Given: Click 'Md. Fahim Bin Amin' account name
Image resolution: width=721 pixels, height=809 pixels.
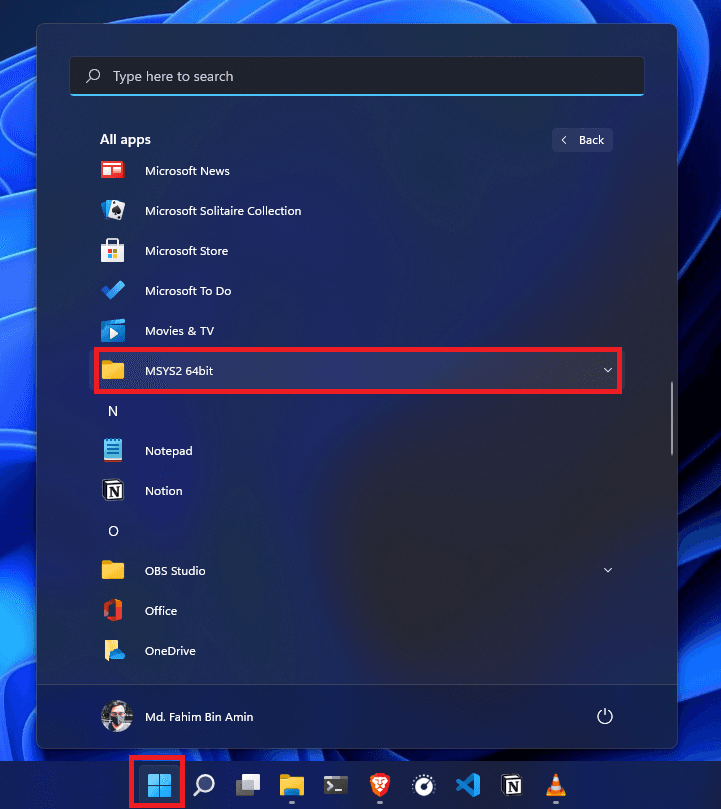Looking at the screenshot, I should point(199,717).
